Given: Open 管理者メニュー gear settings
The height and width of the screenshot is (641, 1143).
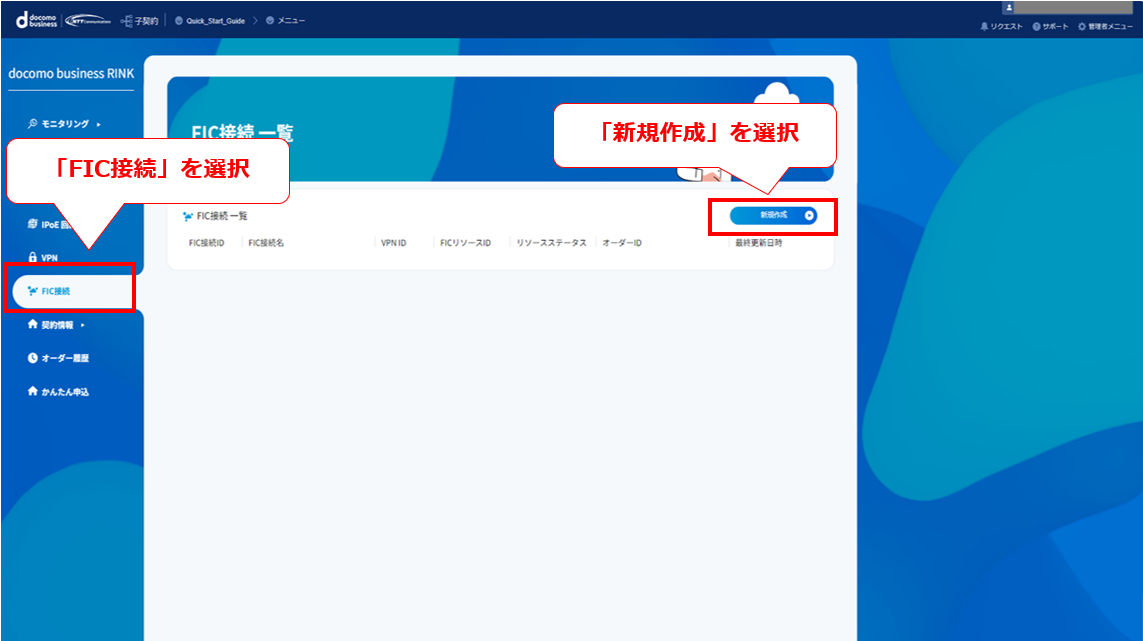Looking at the screenshot, I should point(1082,26).
